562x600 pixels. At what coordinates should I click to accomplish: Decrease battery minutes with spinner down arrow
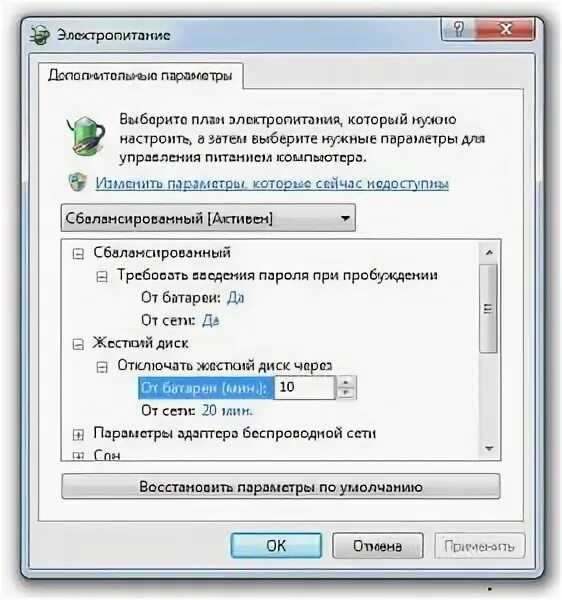click(x=346, y=393)
